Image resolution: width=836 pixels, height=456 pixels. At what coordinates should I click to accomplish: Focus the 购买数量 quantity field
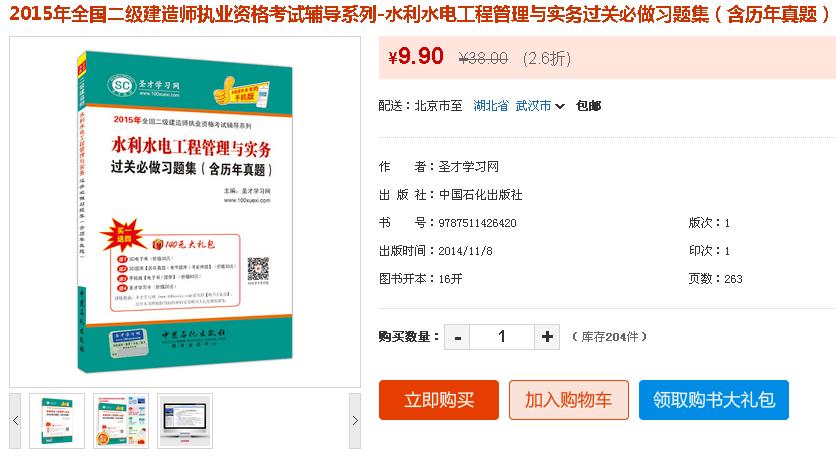(x=502, y=337)
